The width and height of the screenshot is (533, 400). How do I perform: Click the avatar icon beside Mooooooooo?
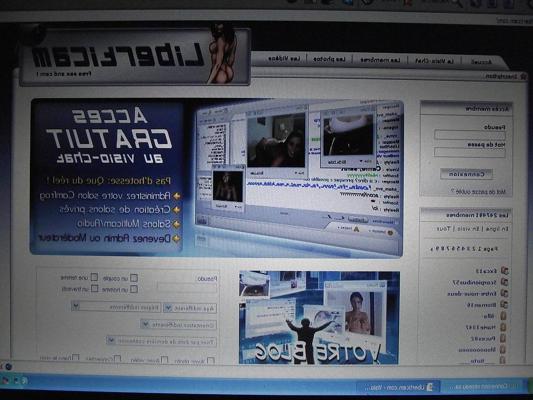click(x=503, y=349)
